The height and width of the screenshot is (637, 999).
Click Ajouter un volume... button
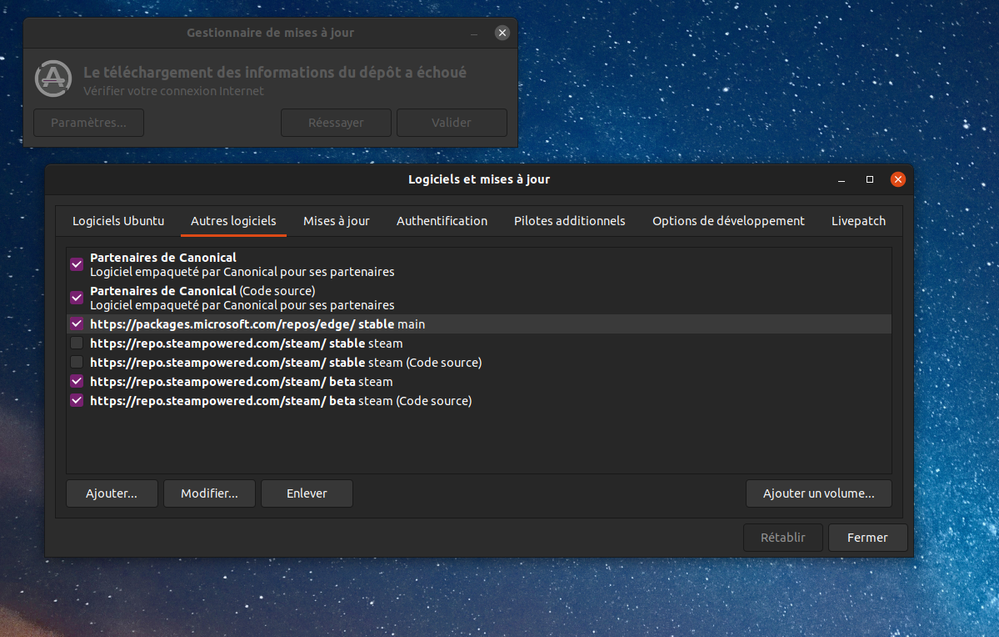click(819, 494)
